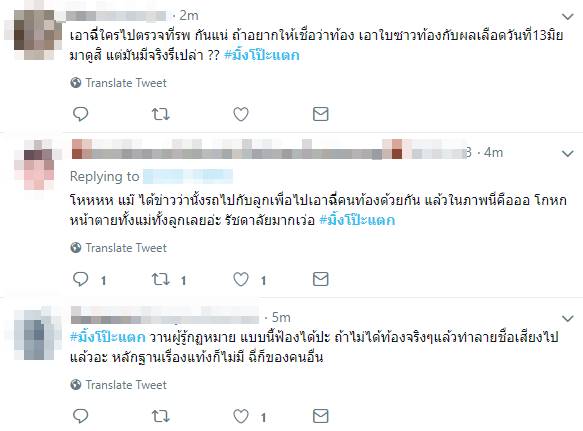Screen dimensions: 583x431
Task: Translate the tweet posted 4m ago
Action: 119,248
